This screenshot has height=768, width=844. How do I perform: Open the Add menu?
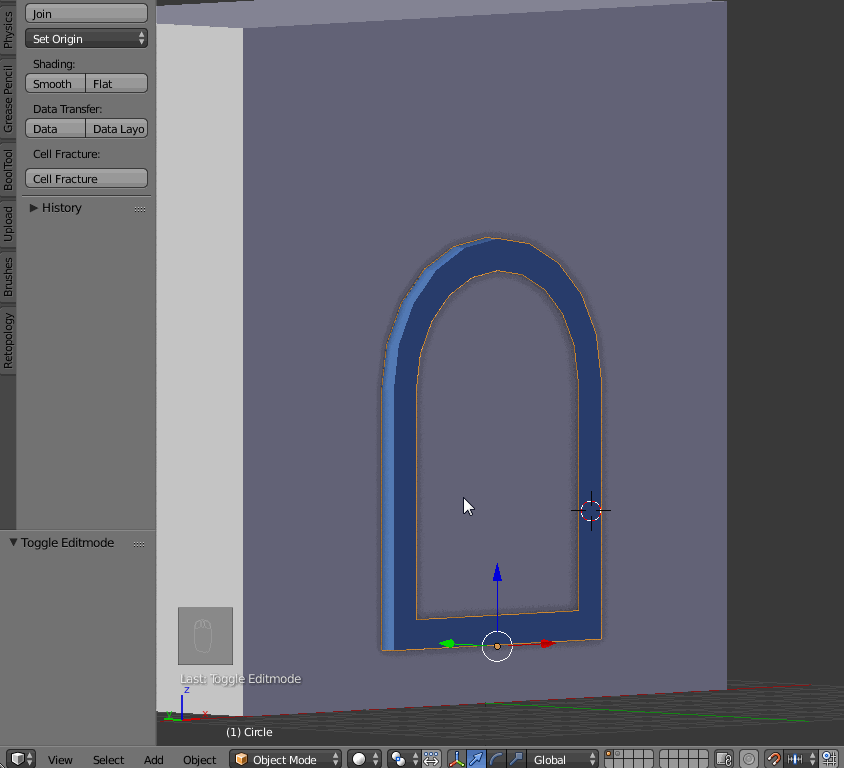(x=153, y=759)
